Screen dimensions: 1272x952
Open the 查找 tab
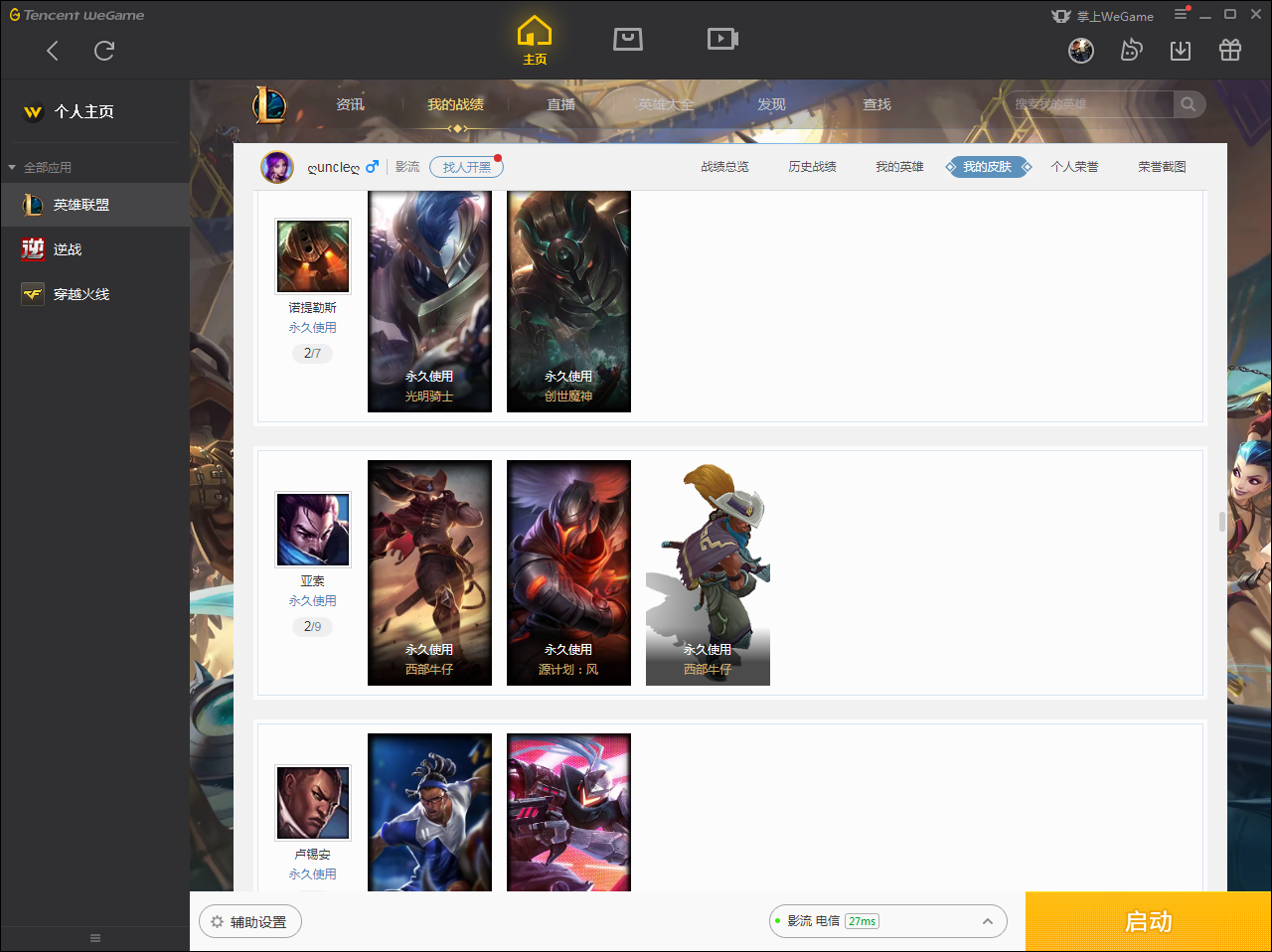click(x=876, y=104)
